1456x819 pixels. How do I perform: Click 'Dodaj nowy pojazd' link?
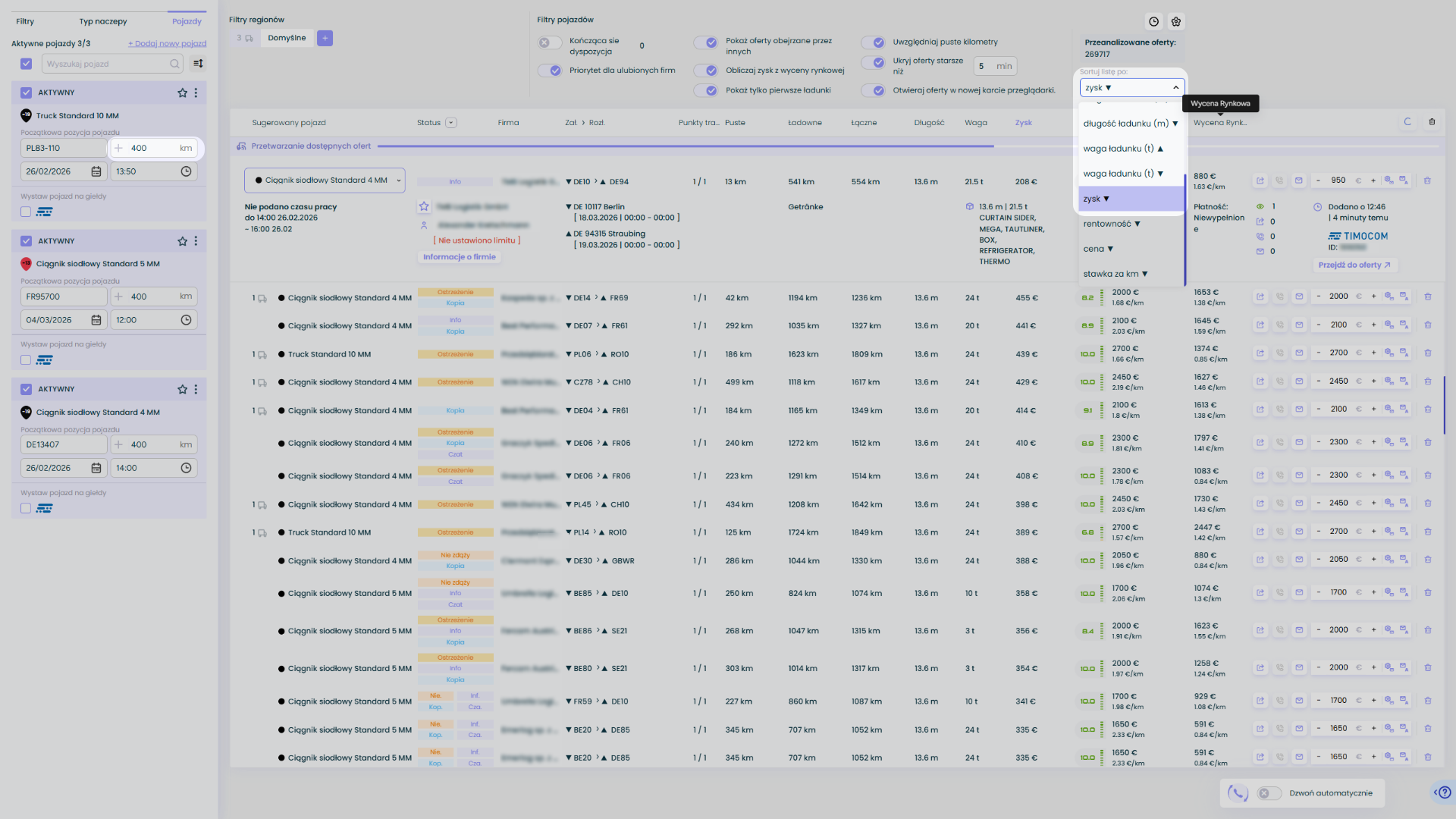point(167,43)
